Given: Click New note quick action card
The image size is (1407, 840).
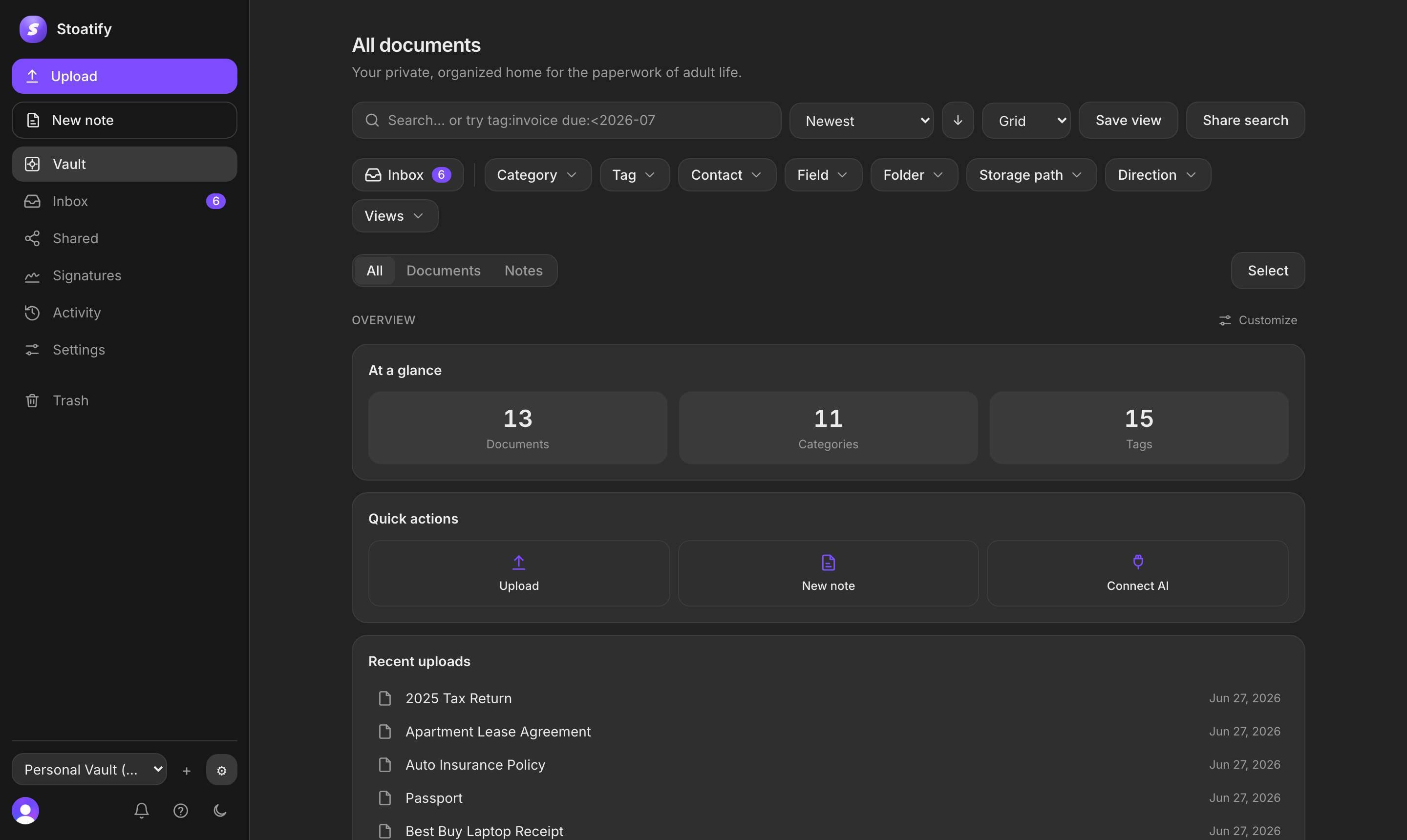Looking at the screenshot, I should [x=828, y=573].
